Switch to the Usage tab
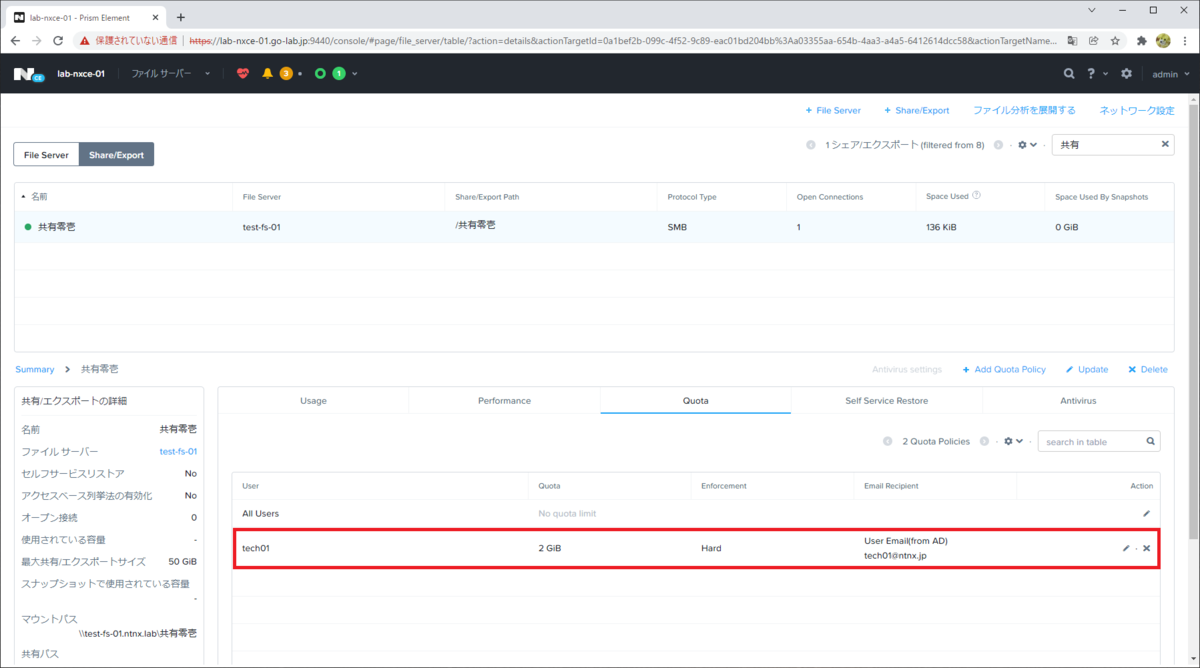The width and height of the screenshot is (1200, 668). (x=313, y=400)
